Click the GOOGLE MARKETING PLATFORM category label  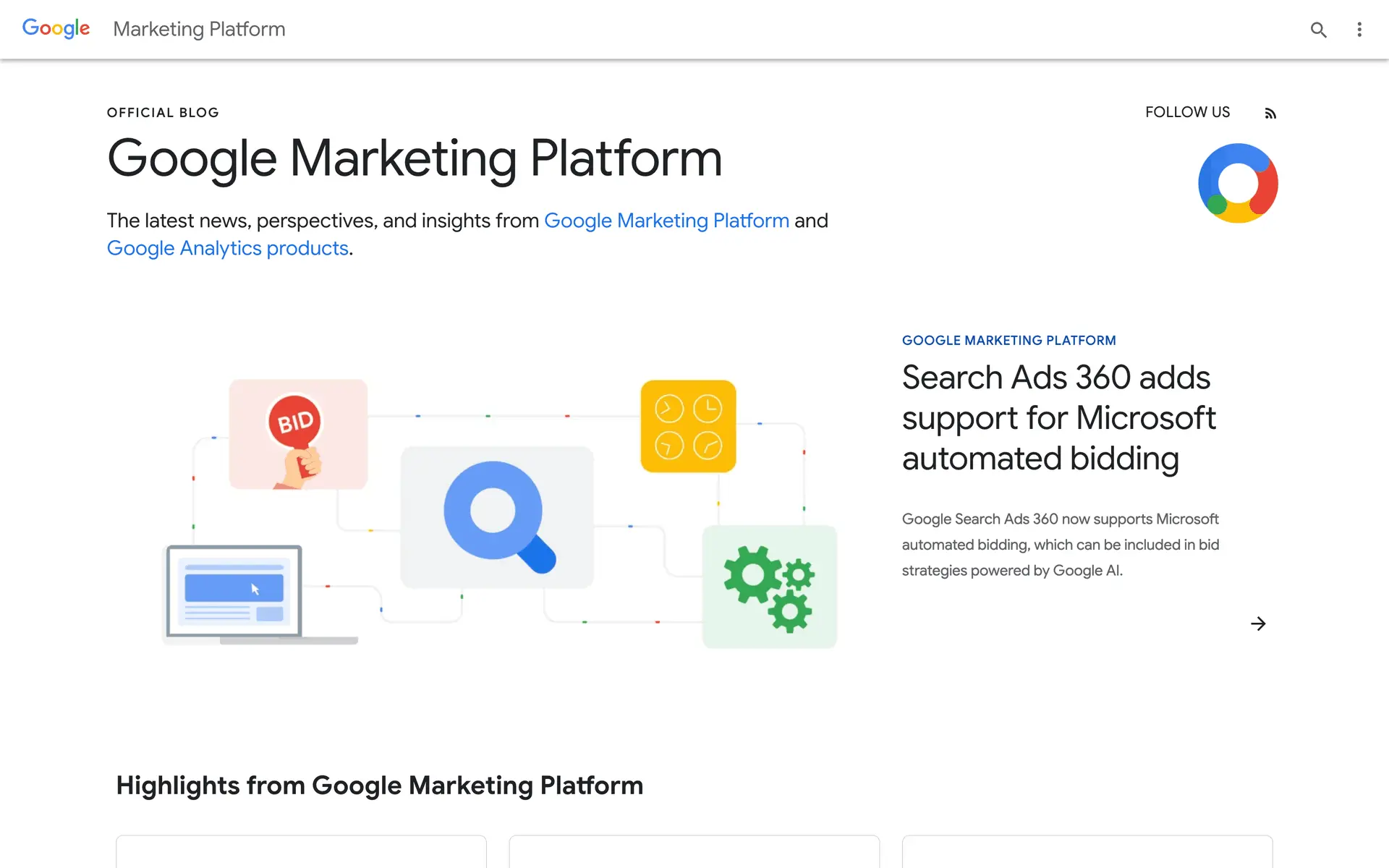coord(1008,341)
